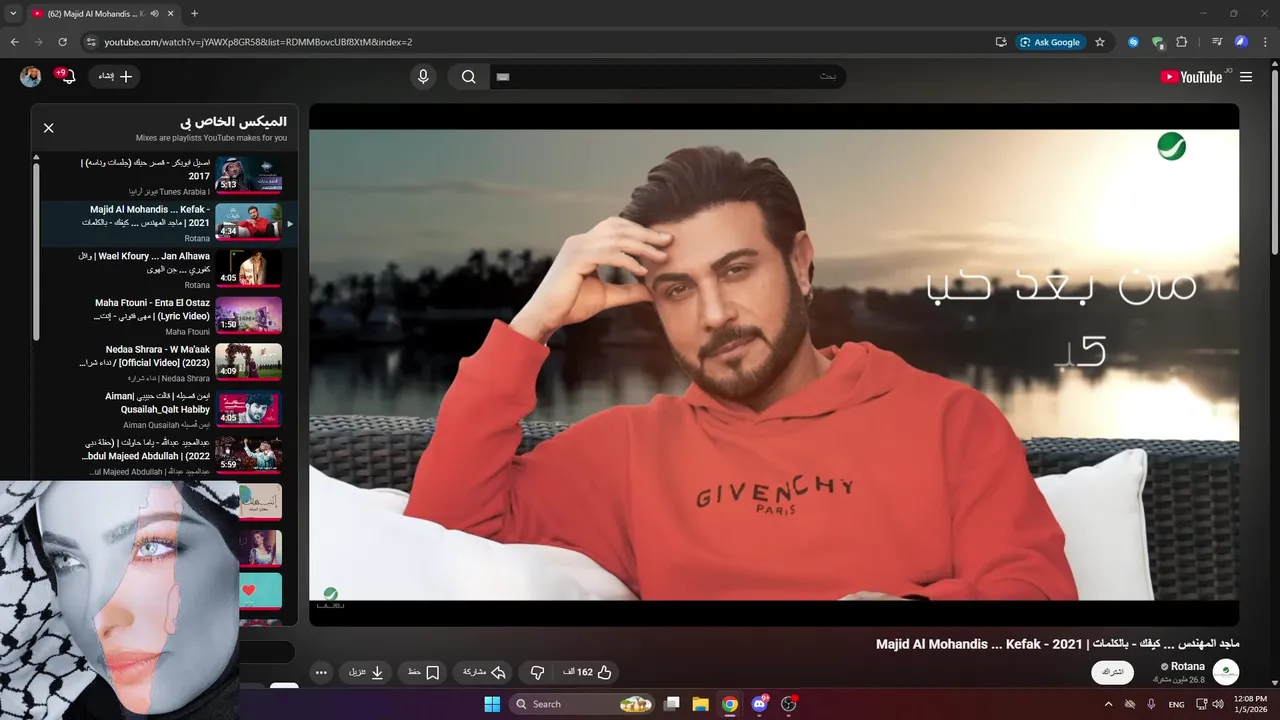Focus the YouTube search input field
Viewport: 1280px width, 720px height.
(668, 77)
